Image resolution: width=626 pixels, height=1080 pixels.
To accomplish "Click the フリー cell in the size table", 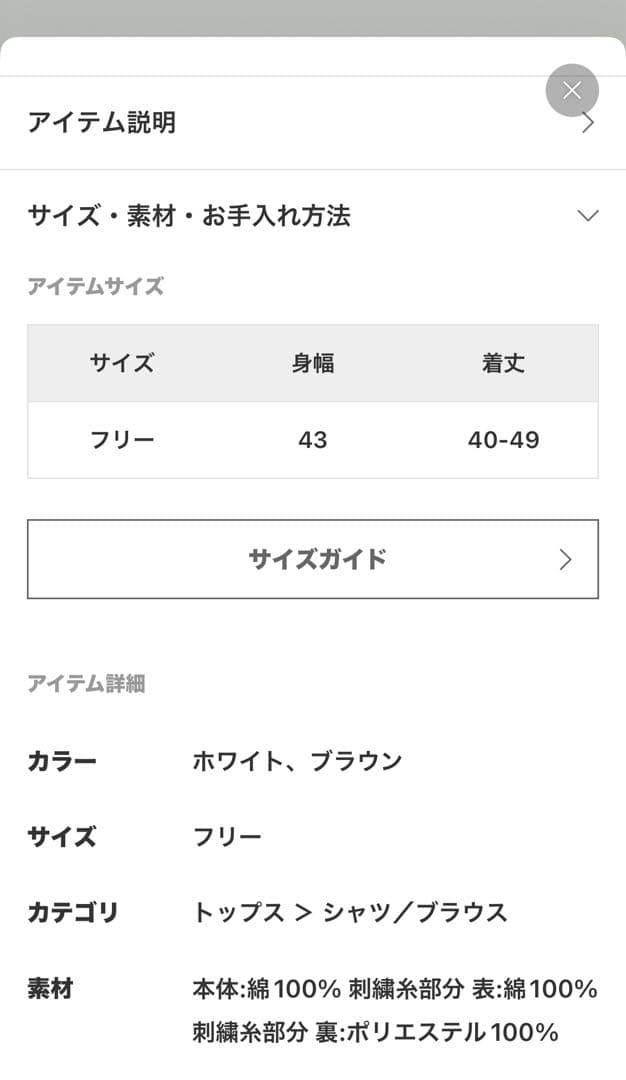I will [x=122, y=440].
